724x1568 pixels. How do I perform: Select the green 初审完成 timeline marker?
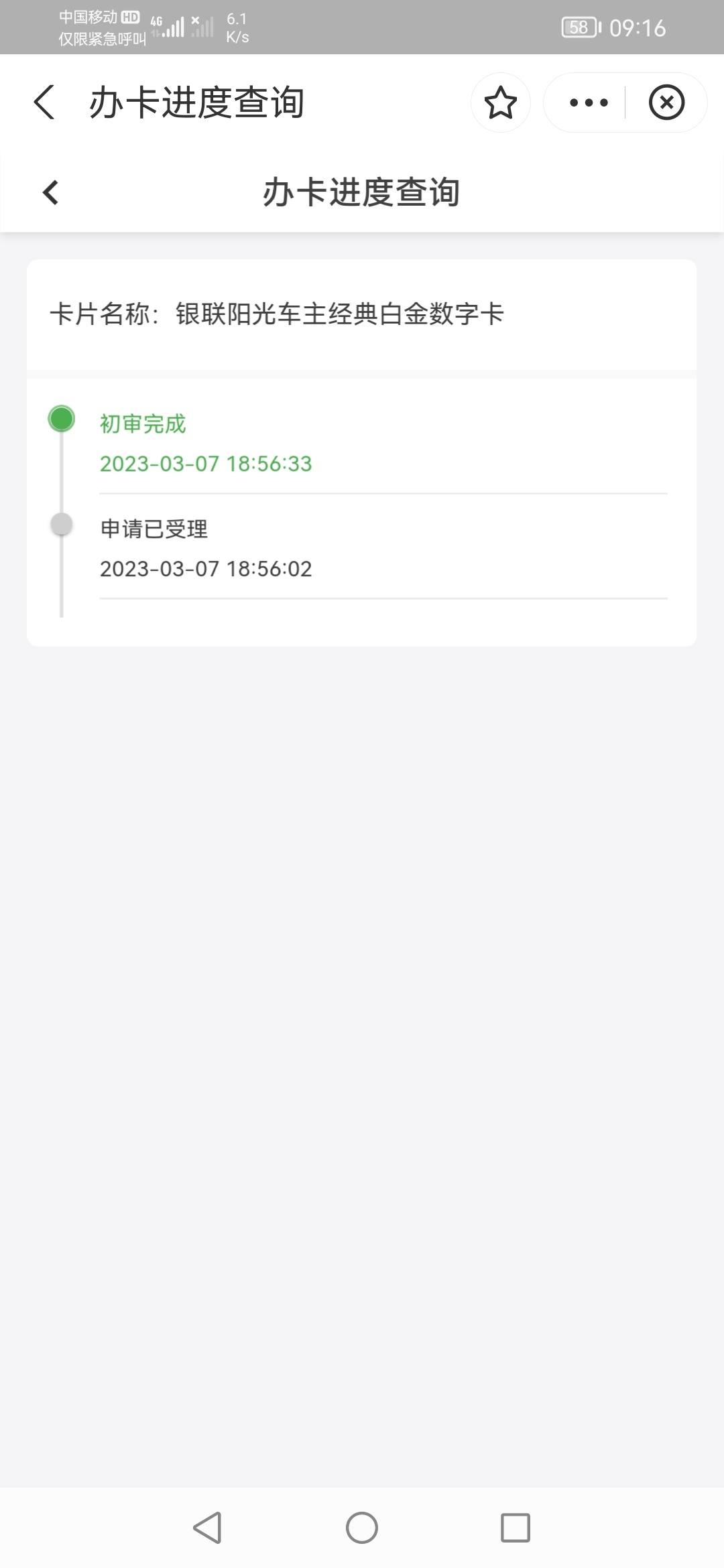click(x=62, y=419)
